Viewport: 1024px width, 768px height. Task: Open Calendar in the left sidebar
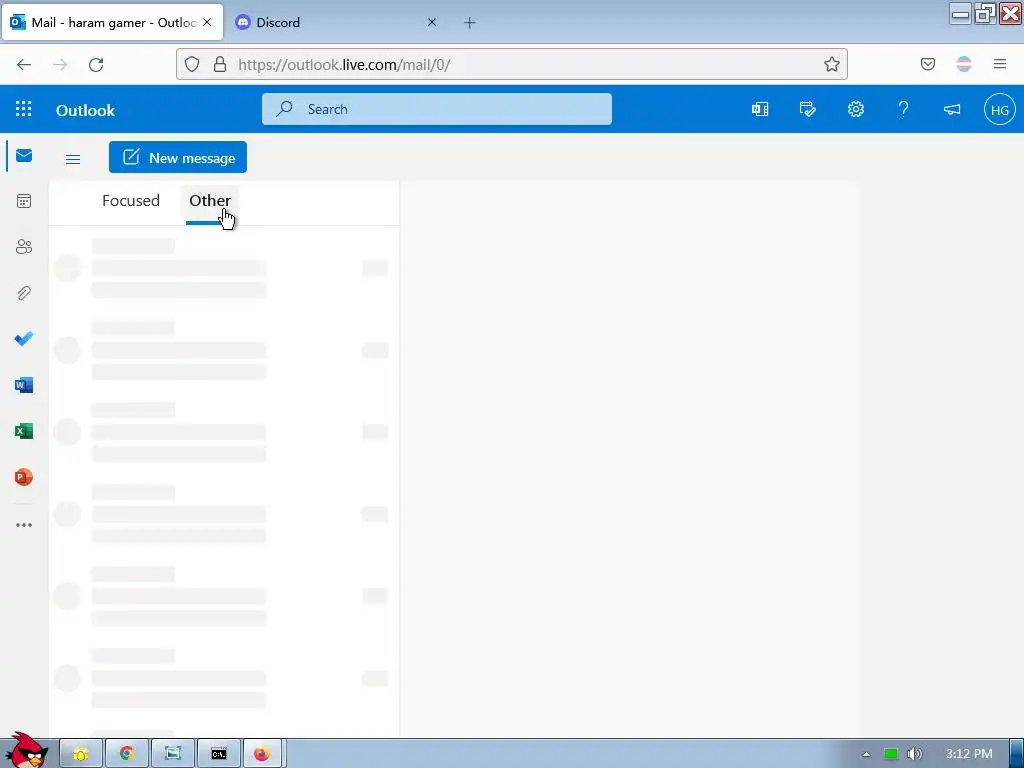tap(24, 201)
